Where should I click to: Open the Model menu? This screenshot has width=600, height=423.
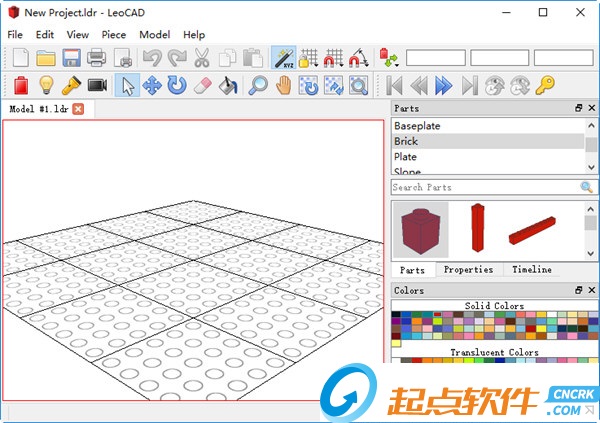(x=155, y=35)
